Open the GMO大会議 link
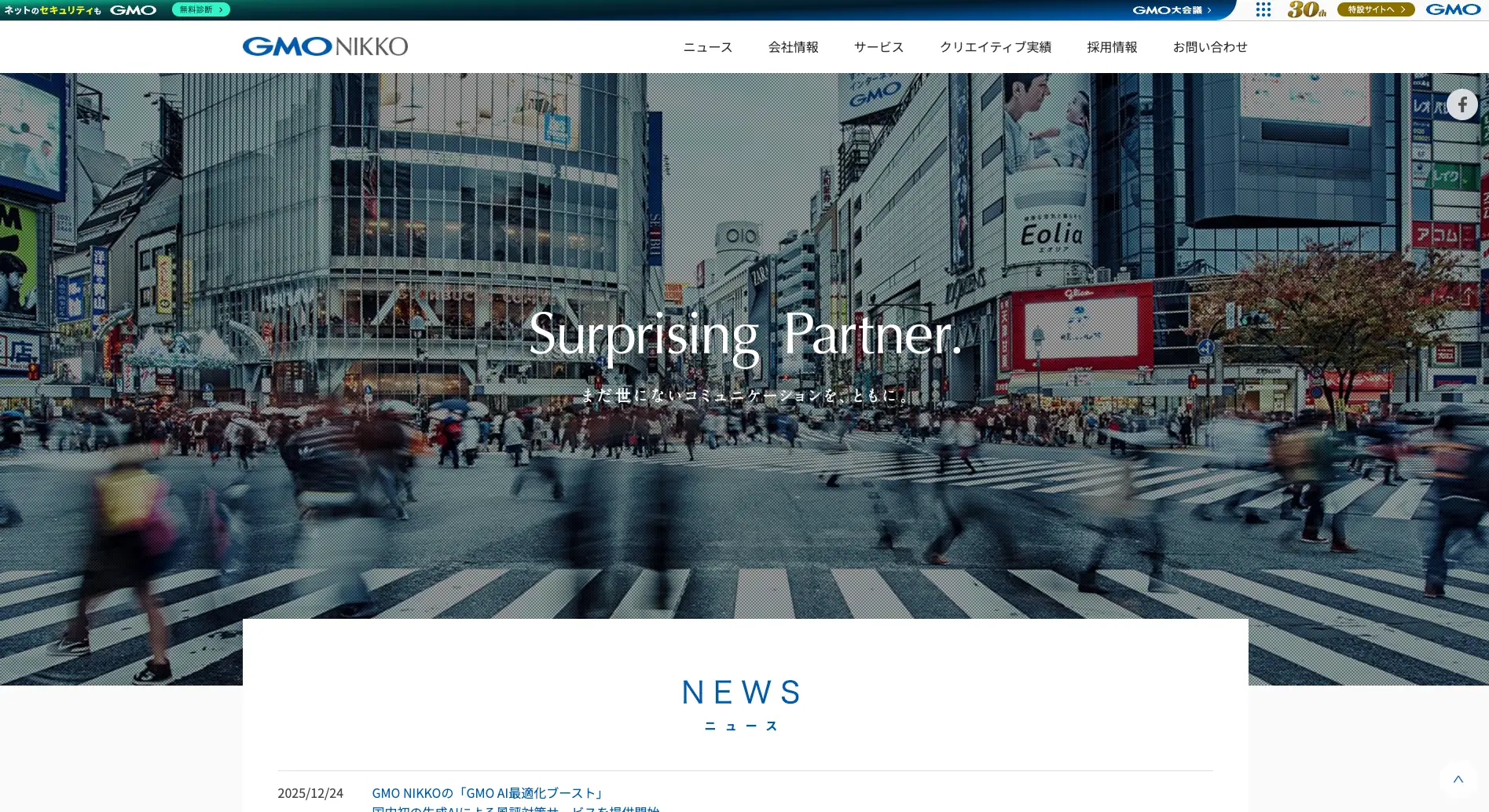 pos(1172,10)
